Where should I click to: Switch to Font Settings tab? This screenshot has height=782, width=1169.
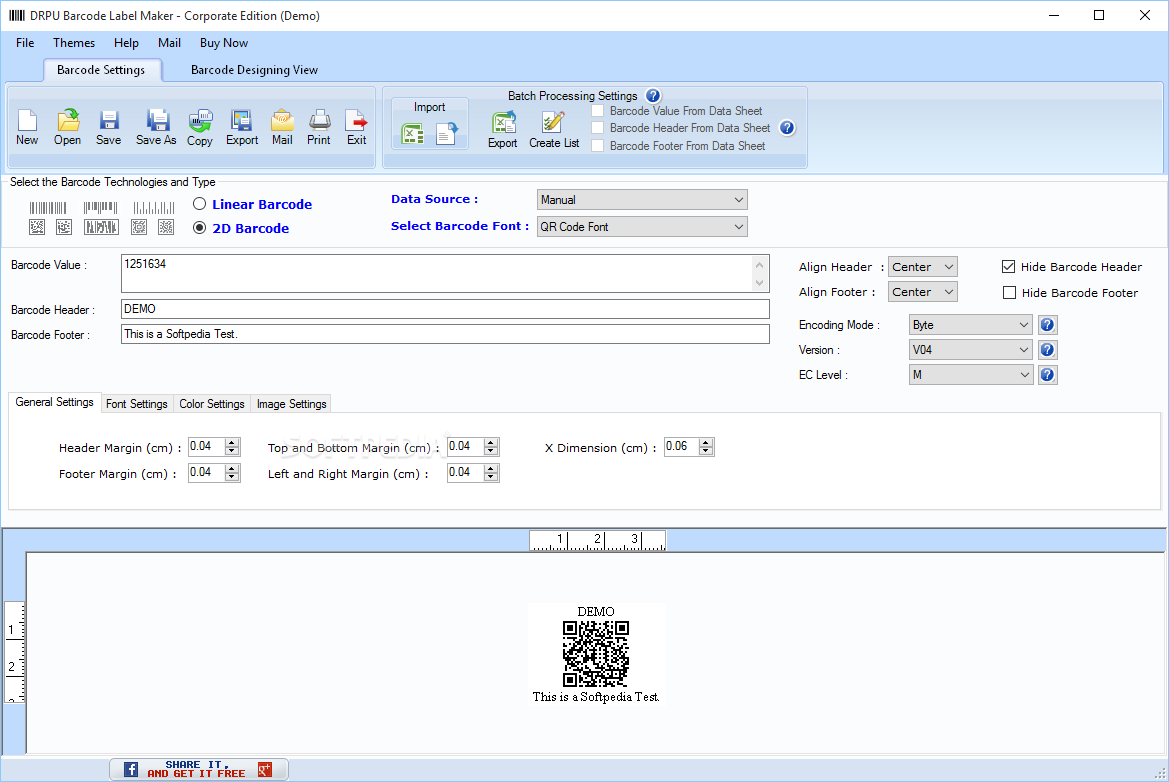tap(136, 404)
